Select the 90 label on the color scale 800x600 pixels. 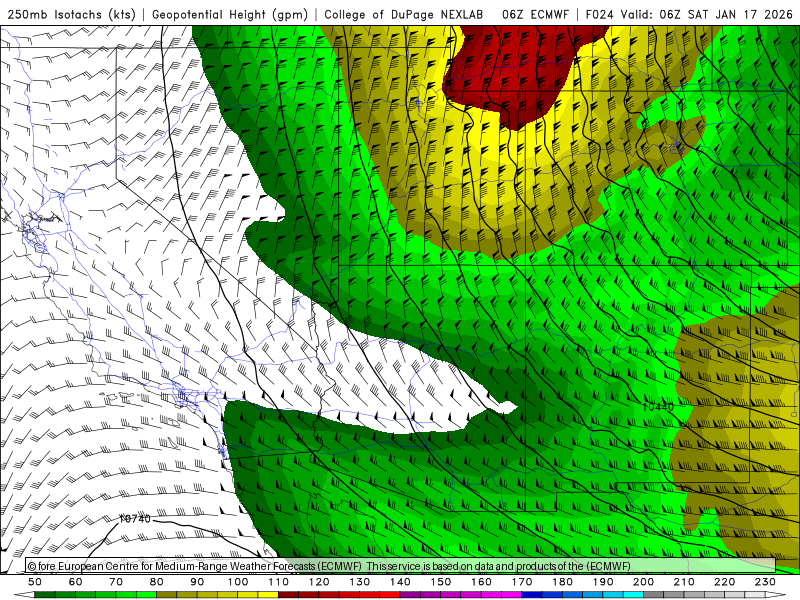[197, 582]
